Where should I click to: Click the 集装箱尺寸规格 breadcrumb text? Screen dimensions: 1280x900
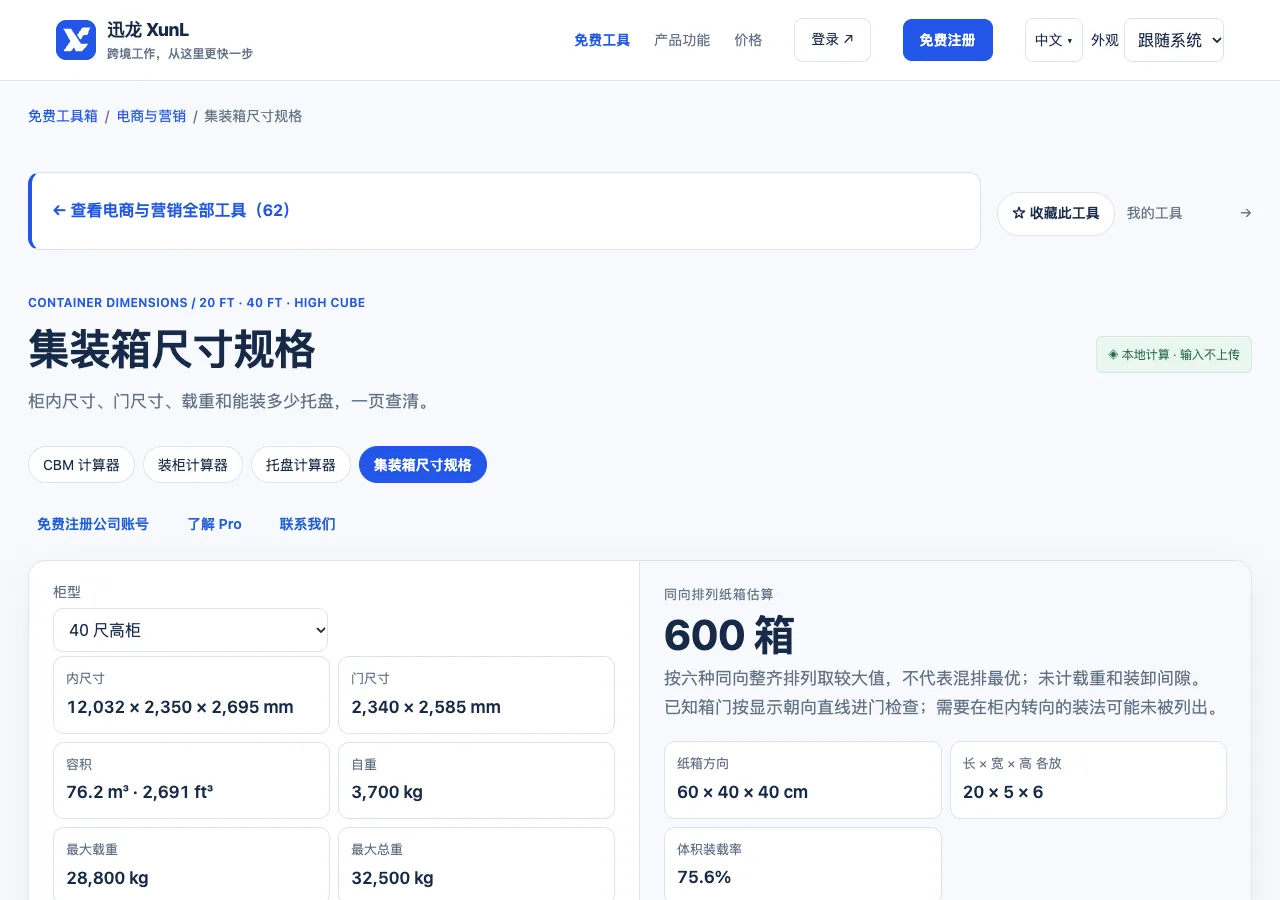click(x=253, y=116)
